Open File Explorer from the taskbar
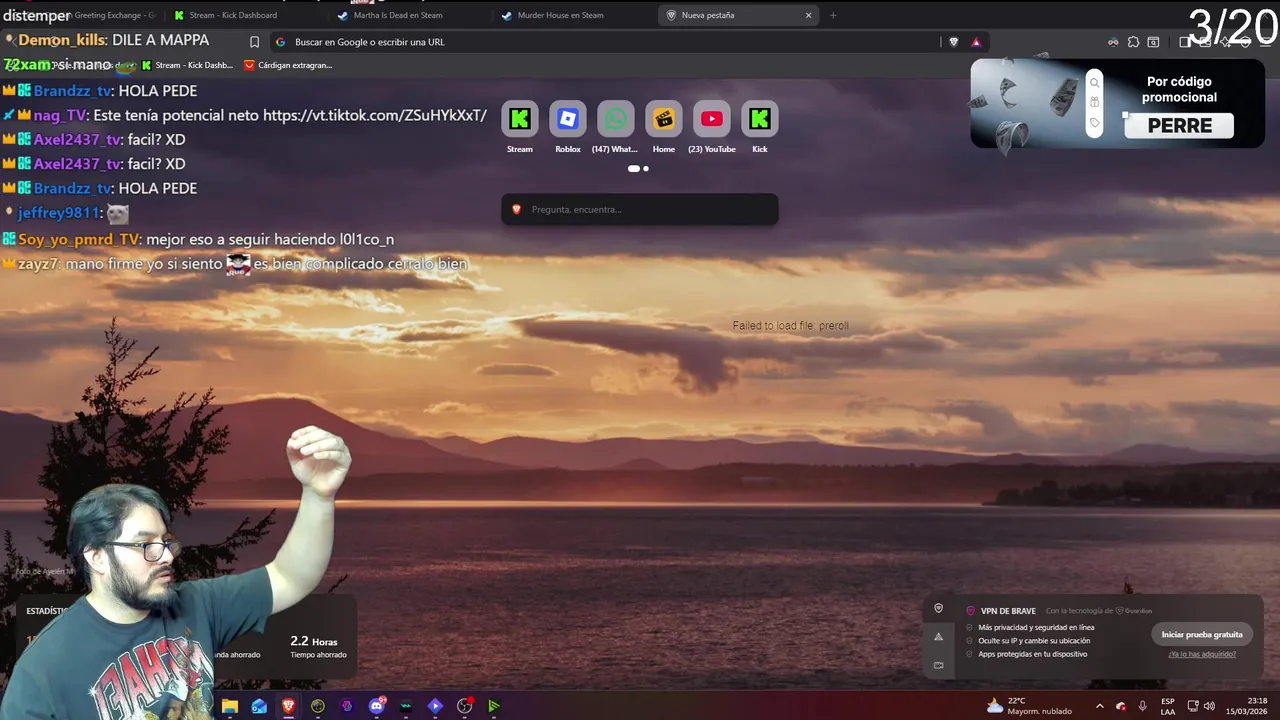The image size is (1280, 720). click(230, 706)
